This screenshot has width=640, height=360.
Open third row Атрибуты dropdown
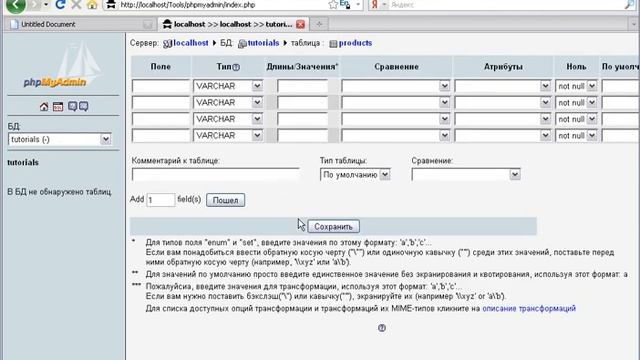pos(502,119)
